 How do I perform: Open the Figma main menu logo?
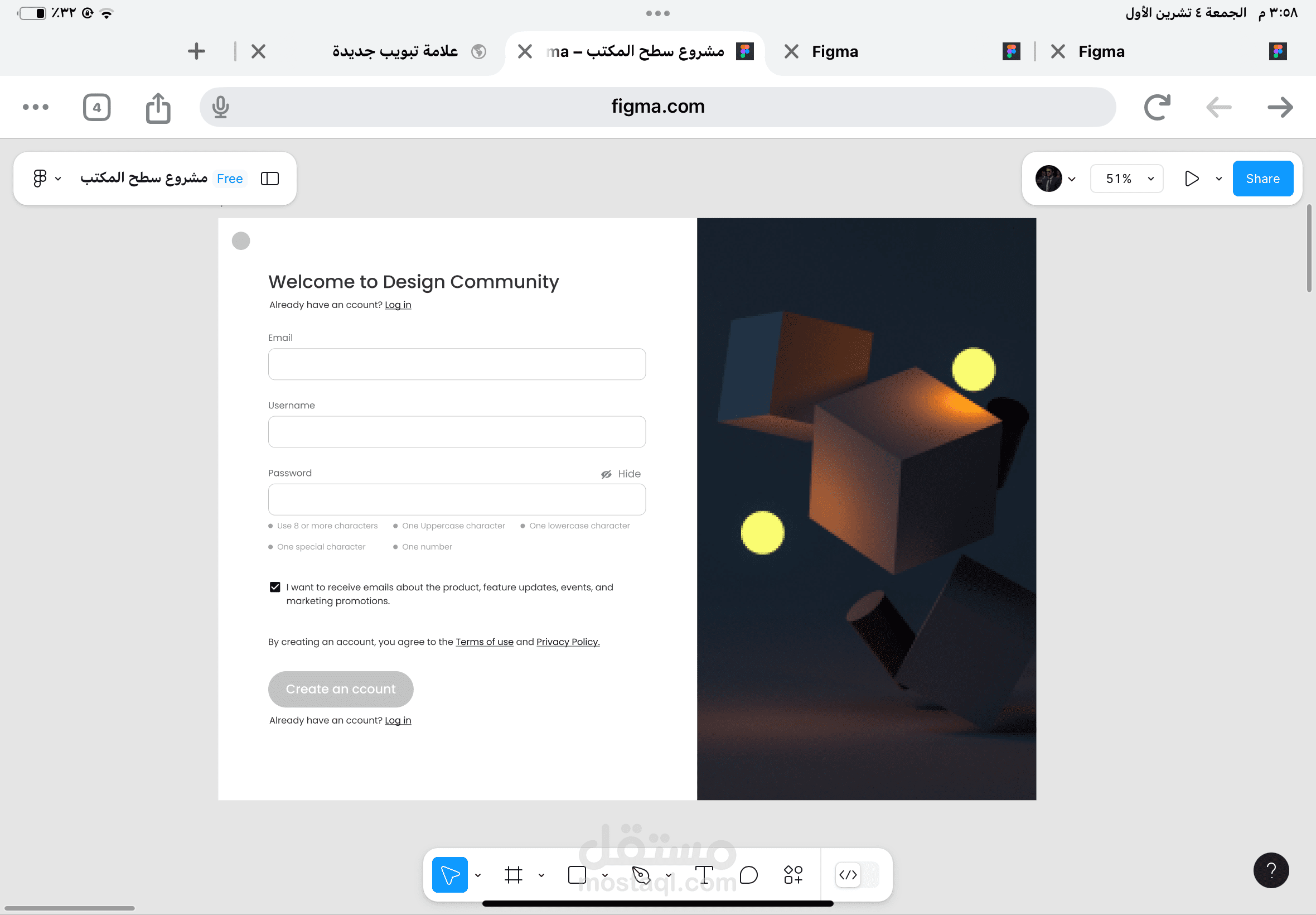[40, 179]
